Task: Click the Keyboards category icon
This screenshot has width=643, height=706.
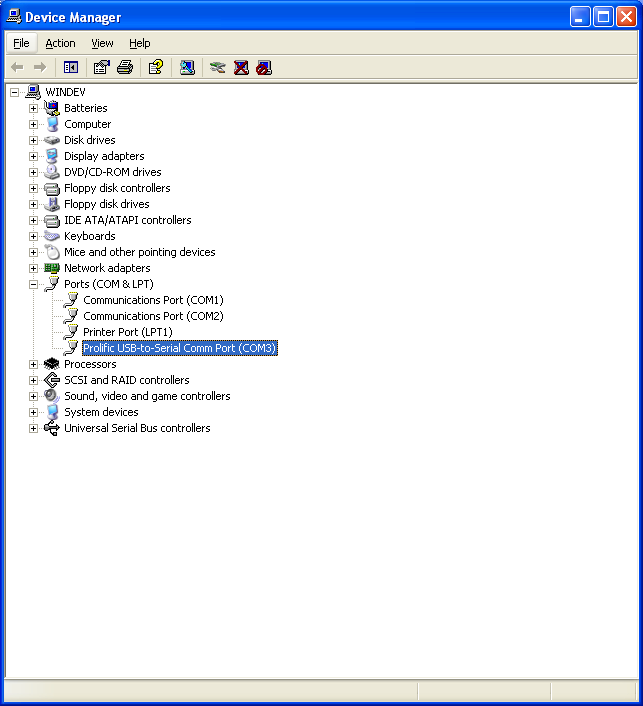Action: point(52,236)
